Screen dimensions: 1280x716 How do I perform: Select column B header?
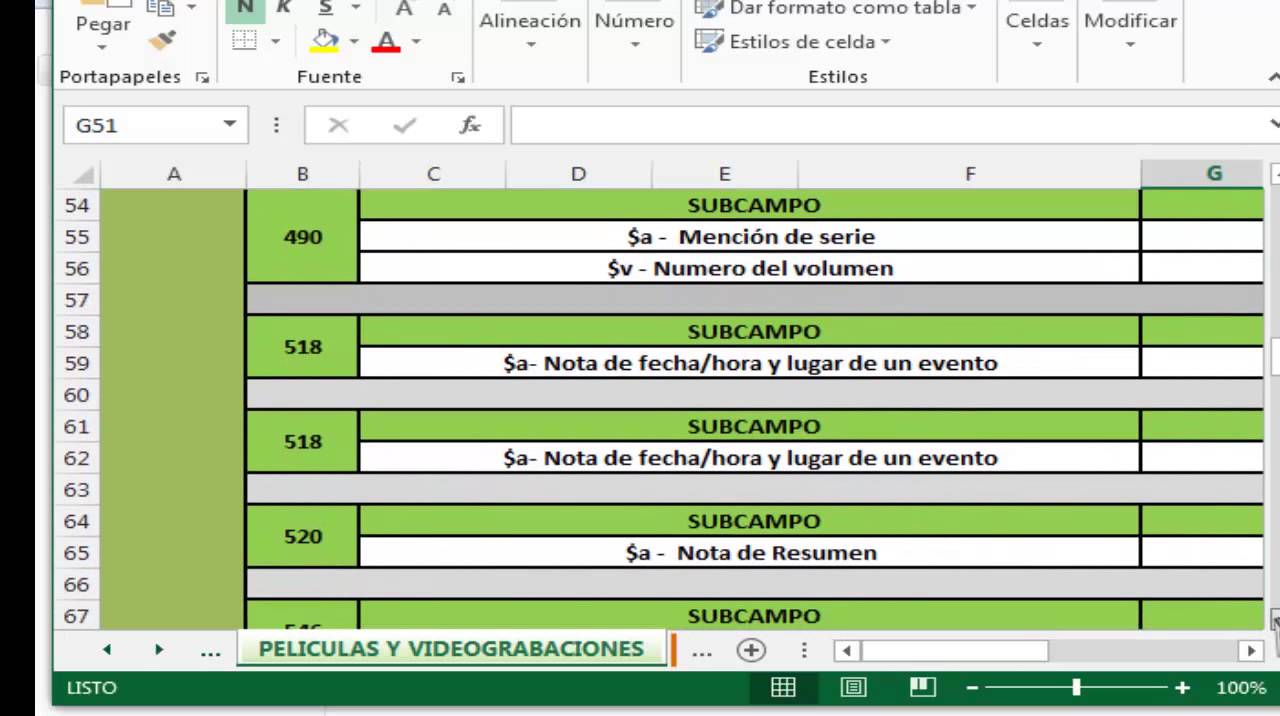click(x=302, y=174)
